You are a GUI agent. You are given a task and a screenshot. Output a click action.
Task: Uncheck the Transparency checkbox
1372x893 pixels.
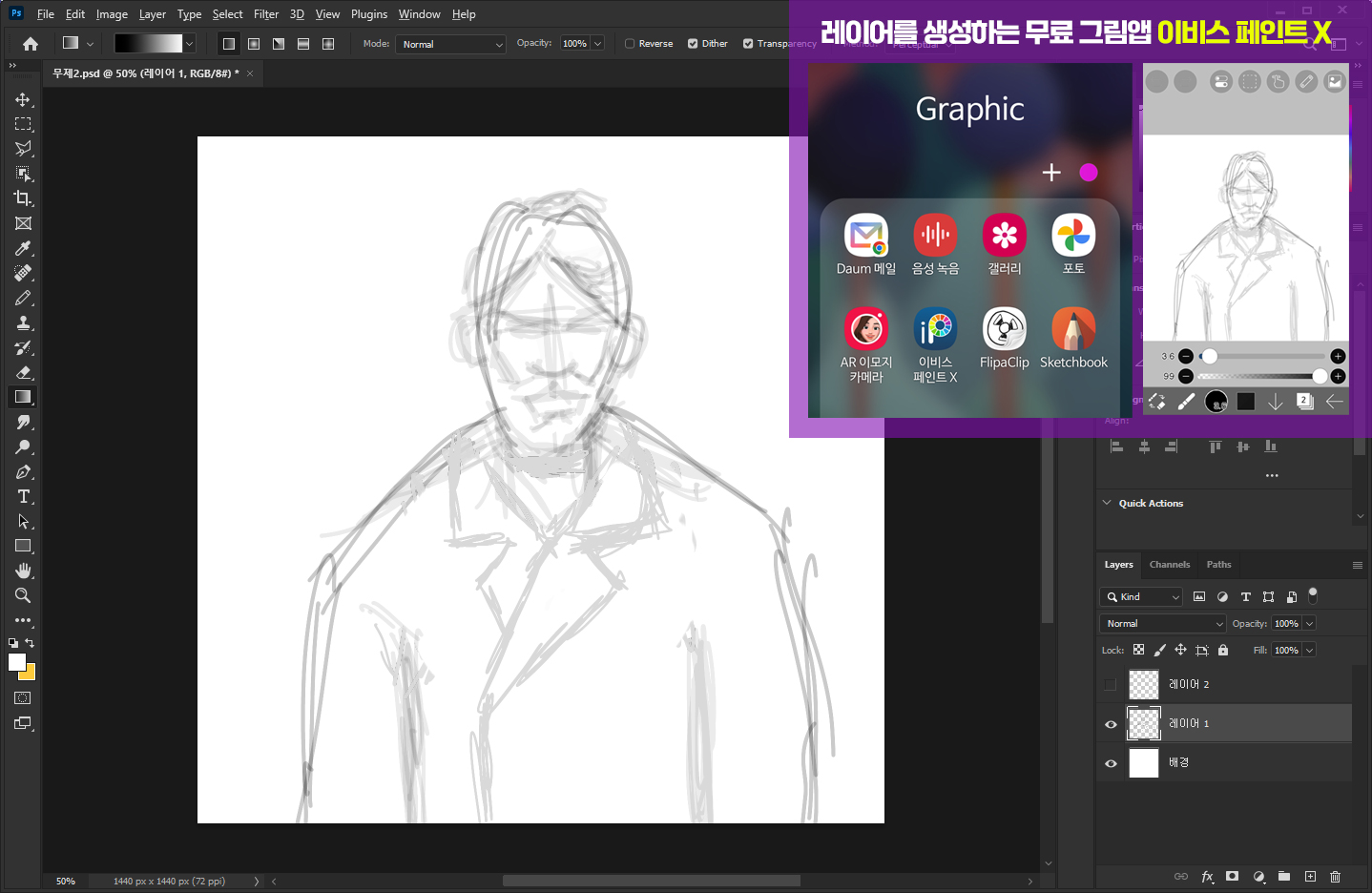(x=748, y=44)
